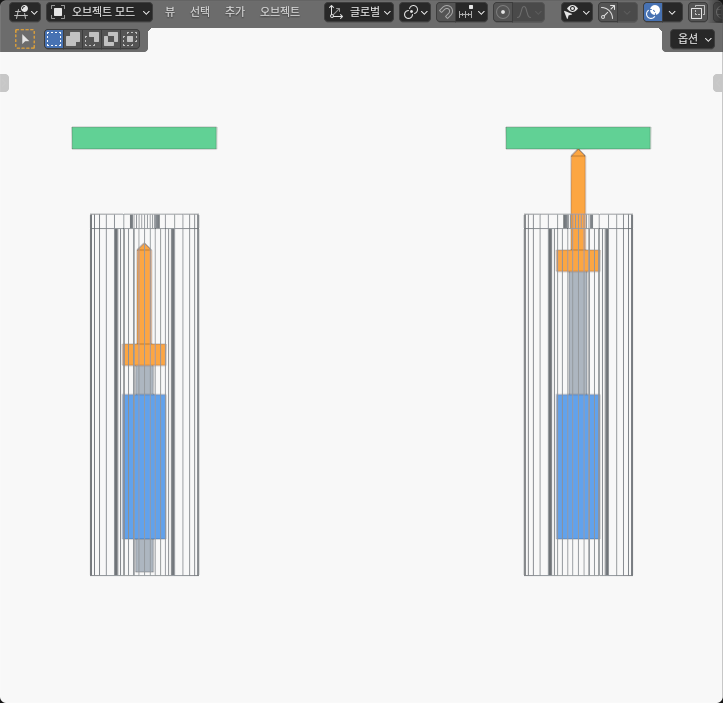
Task: Select the left gray rod below blue cylinder
Action: click(x=144, y=555)
